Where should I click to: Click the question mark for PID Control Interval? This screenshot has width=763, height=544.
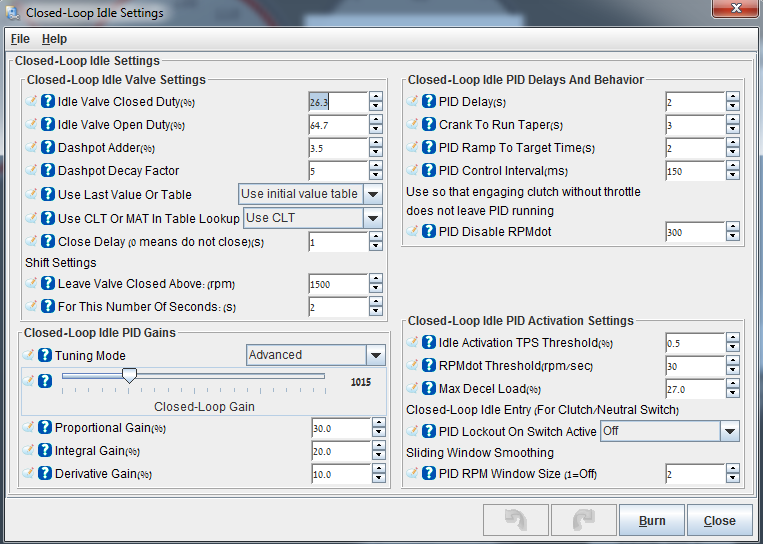point(429,170)
